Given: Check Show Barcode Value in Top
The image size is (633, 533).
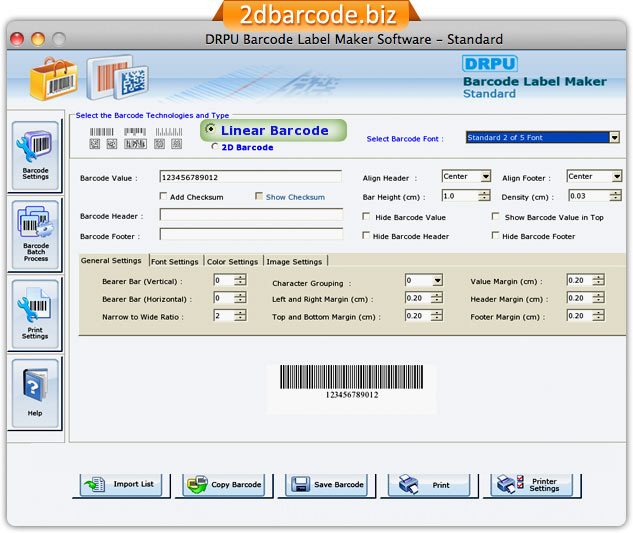Looking at the screenshot, I should click(x=496, y=216).
